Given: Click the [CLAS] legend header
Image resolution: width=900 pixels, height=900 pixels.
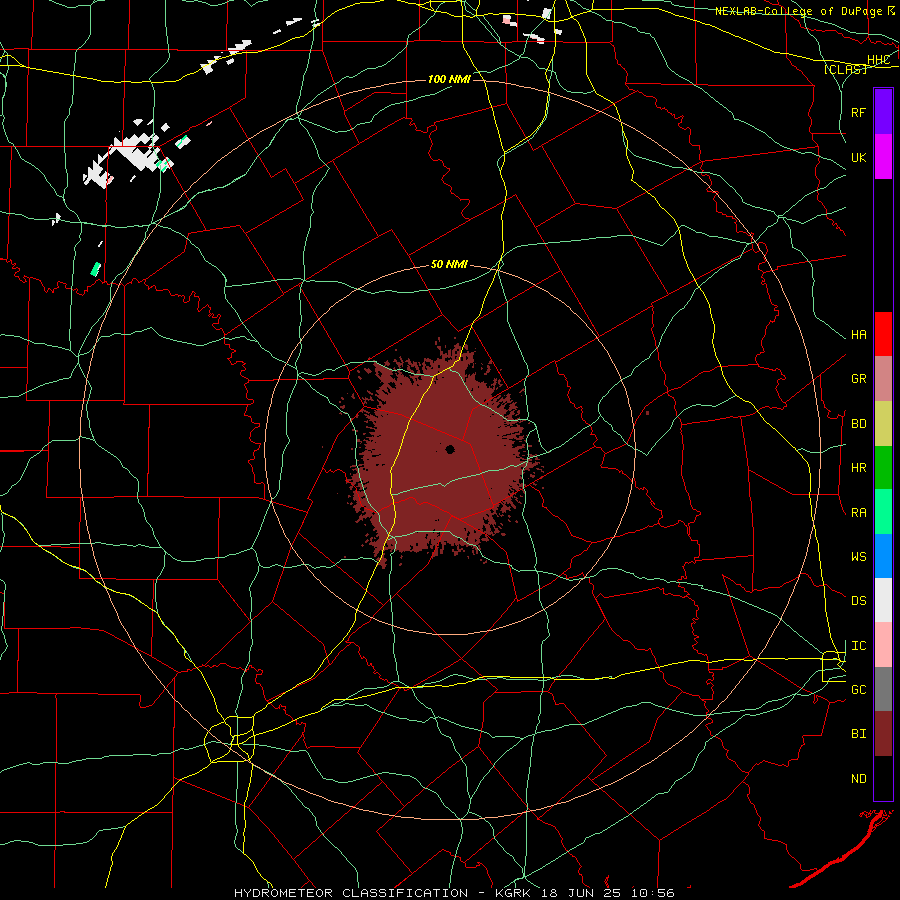Looking at the screenshot, I should click(845, 69).
